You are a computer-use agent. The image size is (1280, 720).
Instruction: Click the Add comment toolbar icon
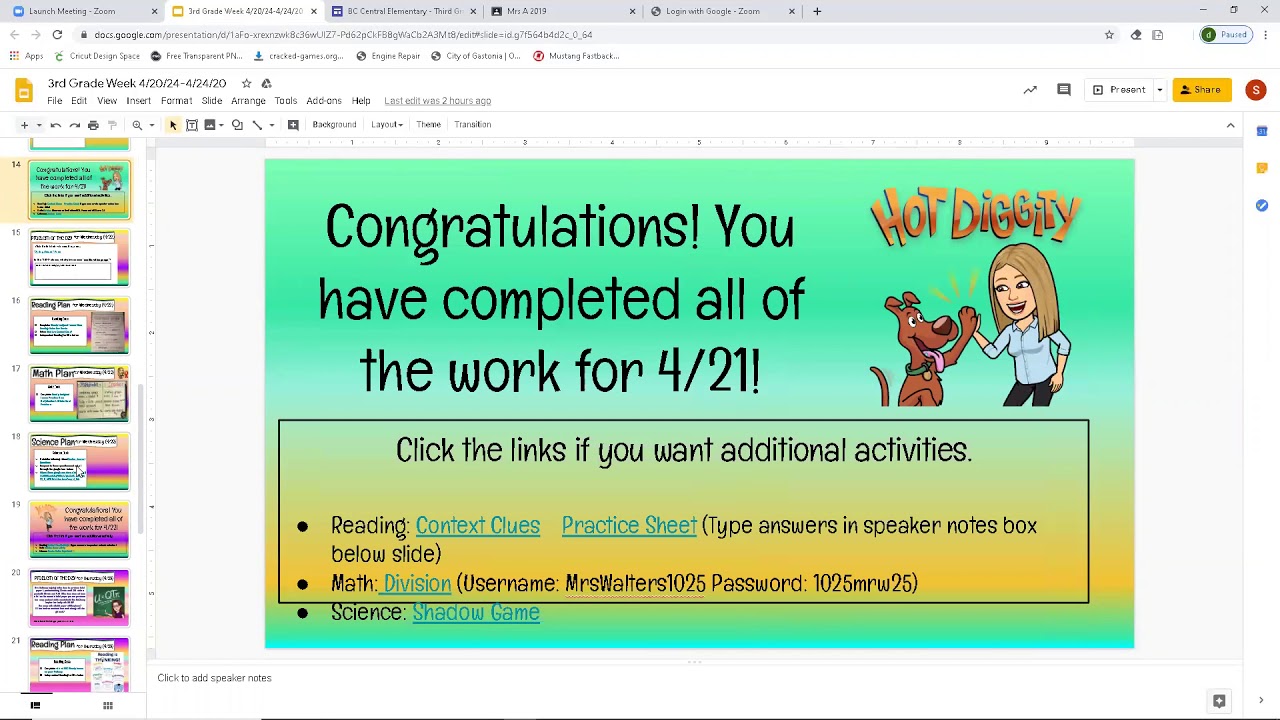coord(293,125)
